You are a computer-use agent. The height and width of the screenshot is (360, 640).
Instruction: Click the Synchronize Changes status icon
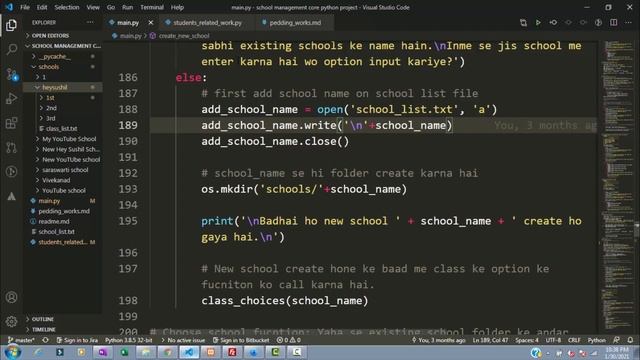(45, 340)
